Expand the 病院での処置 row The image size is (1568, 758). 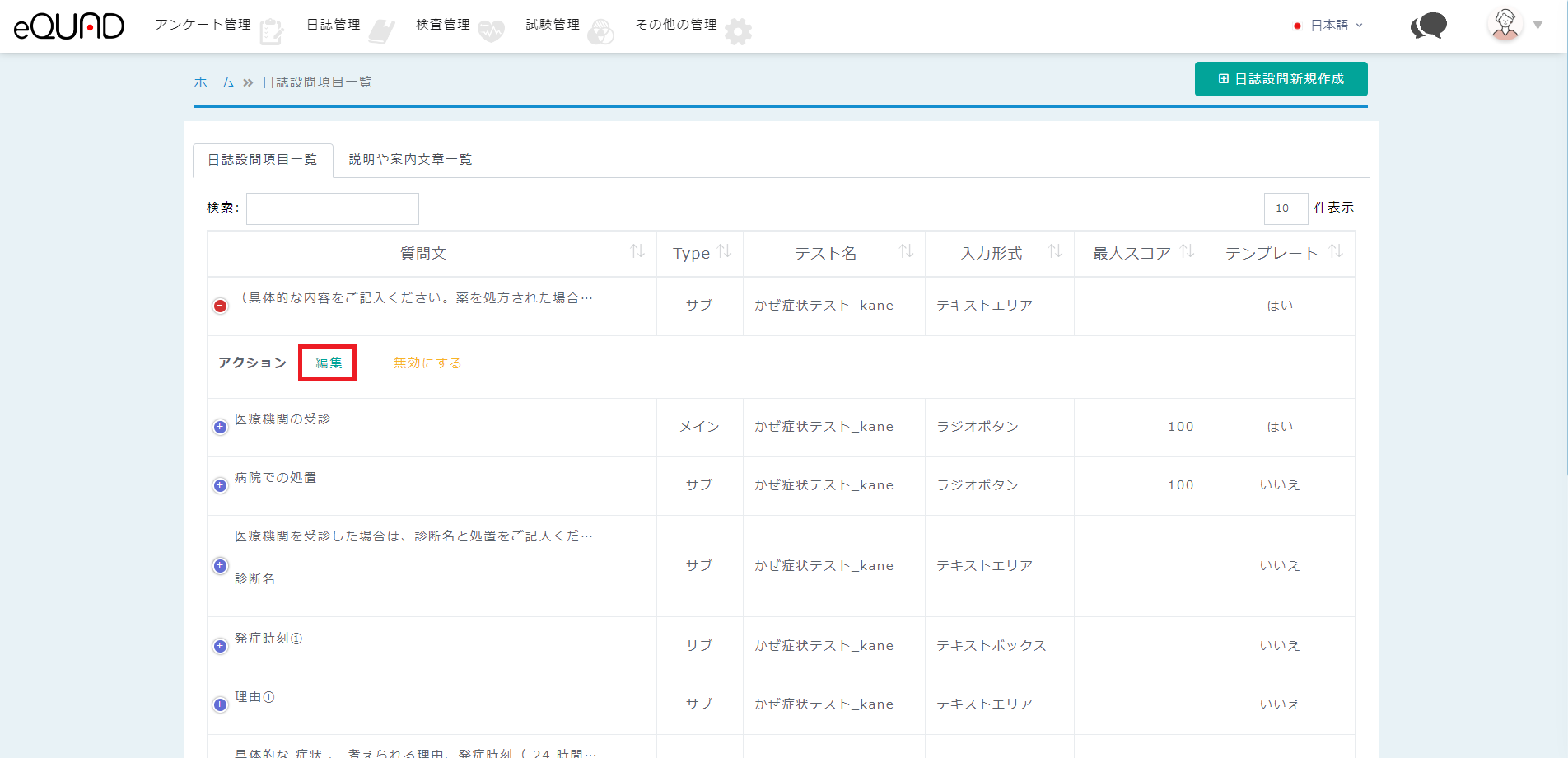(220, 485)
